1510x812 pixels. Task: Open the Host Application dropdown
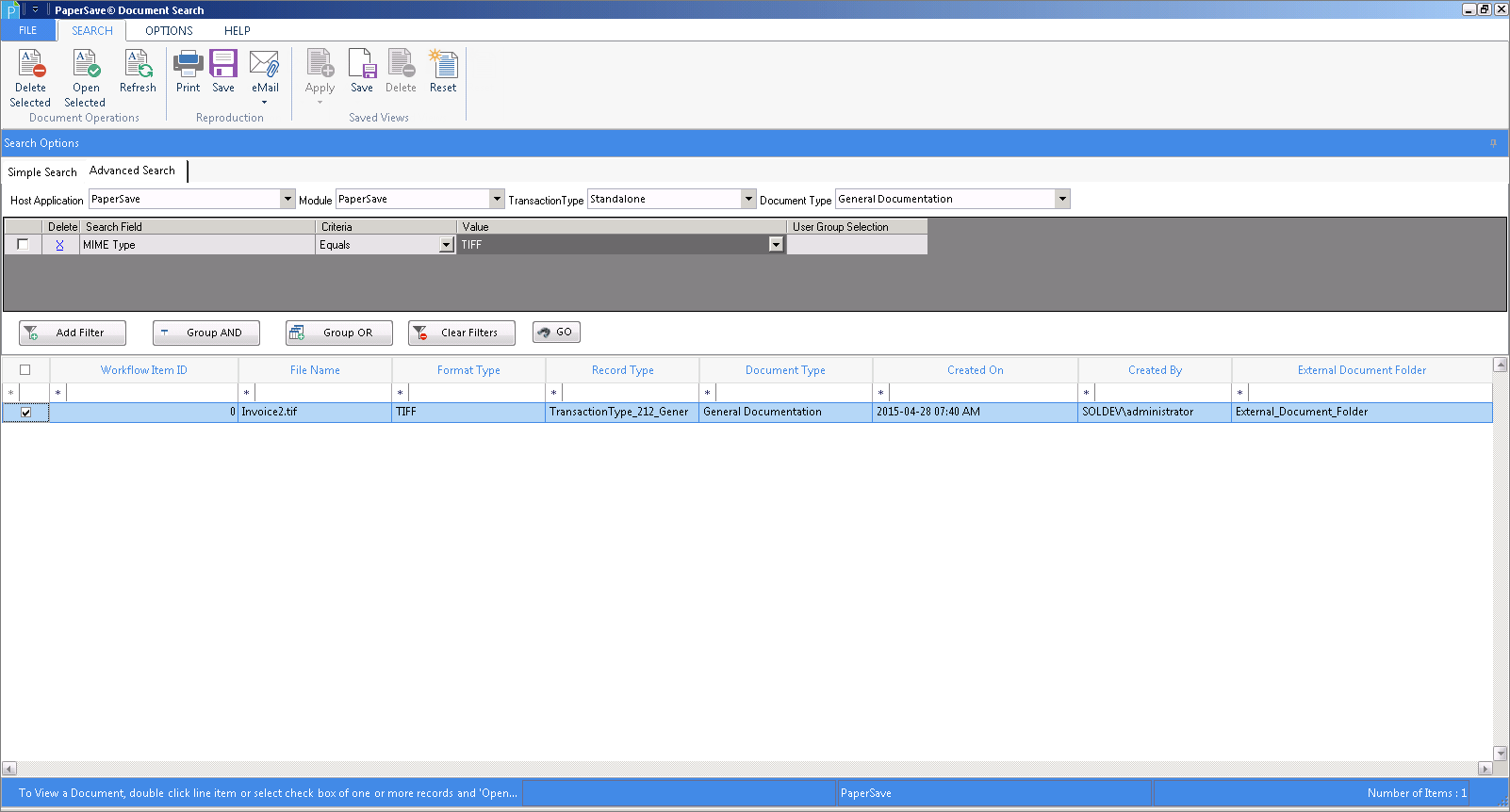(287, 199)
